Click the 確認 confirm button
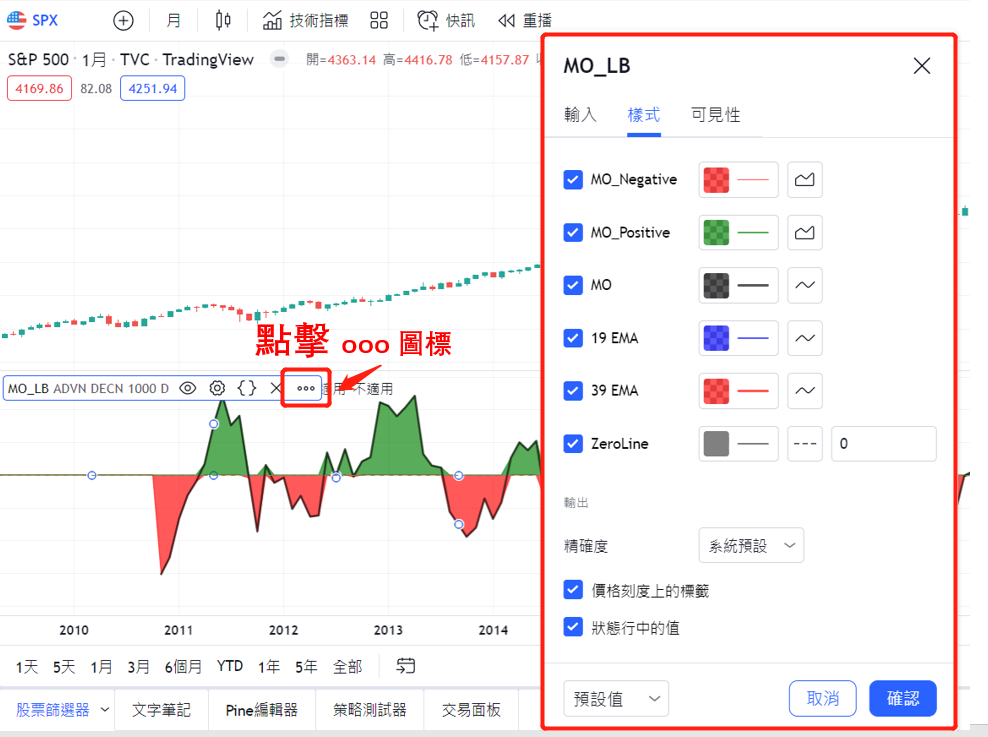Image resolution: width=988 pixels, height=737 pixels. 903,698
